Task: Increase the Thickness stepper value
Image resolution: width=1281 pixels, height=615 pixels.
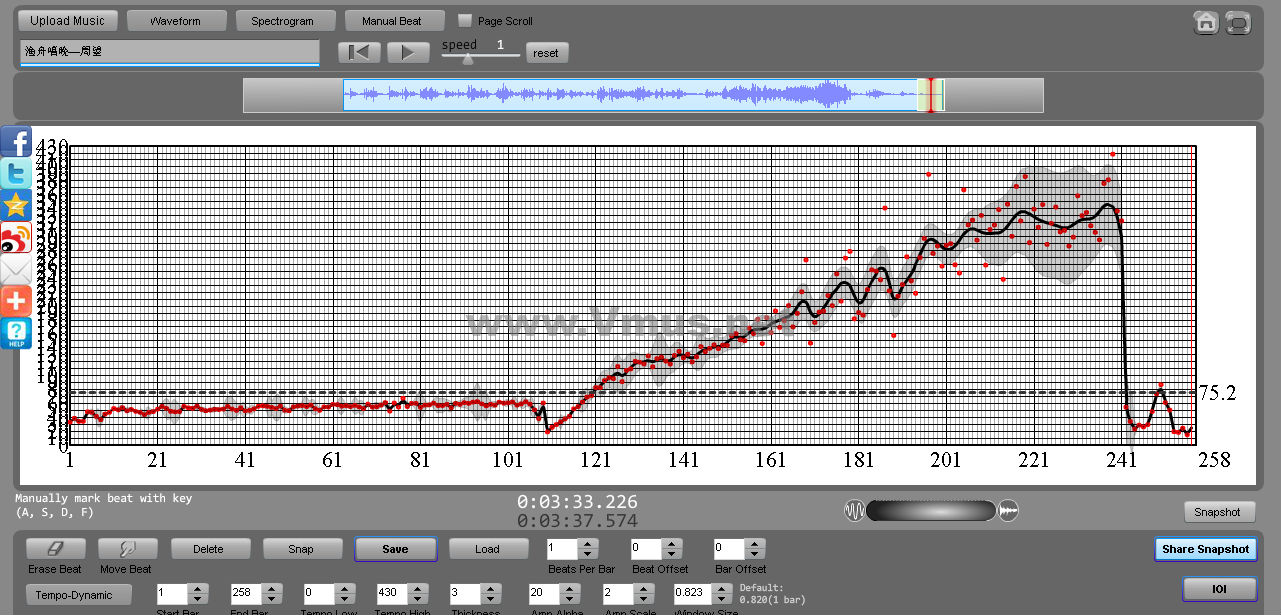Action: [491, 589]
